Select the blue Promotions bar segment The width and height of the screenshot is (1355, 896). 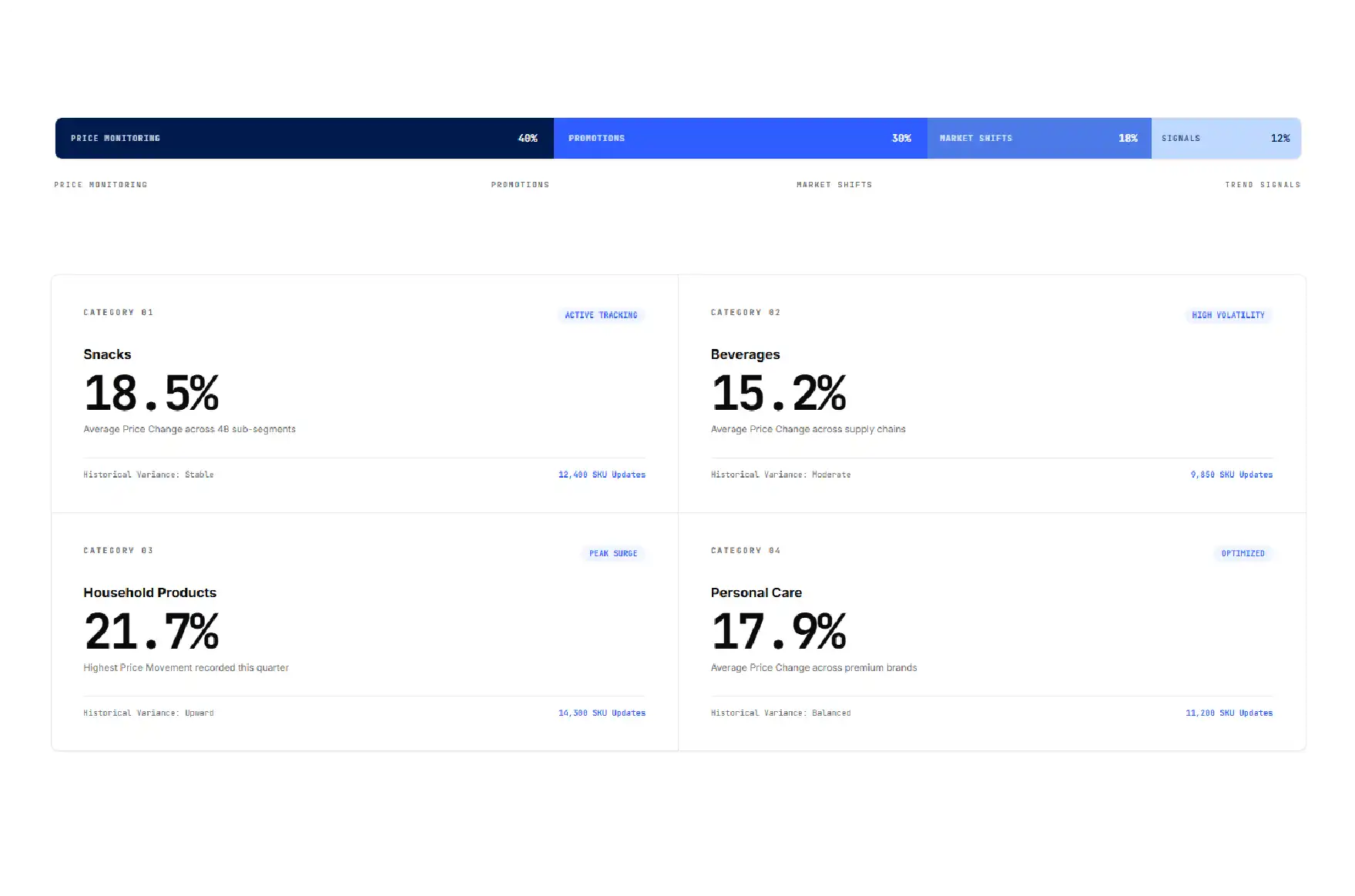[740, 139]
